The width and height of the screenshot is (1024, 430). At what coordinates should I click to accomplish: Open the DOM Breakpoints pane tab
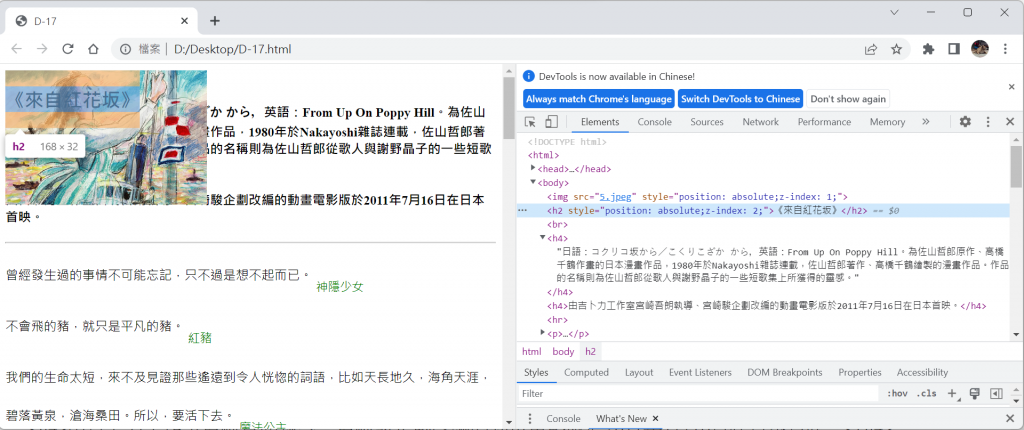click(784, 372)
